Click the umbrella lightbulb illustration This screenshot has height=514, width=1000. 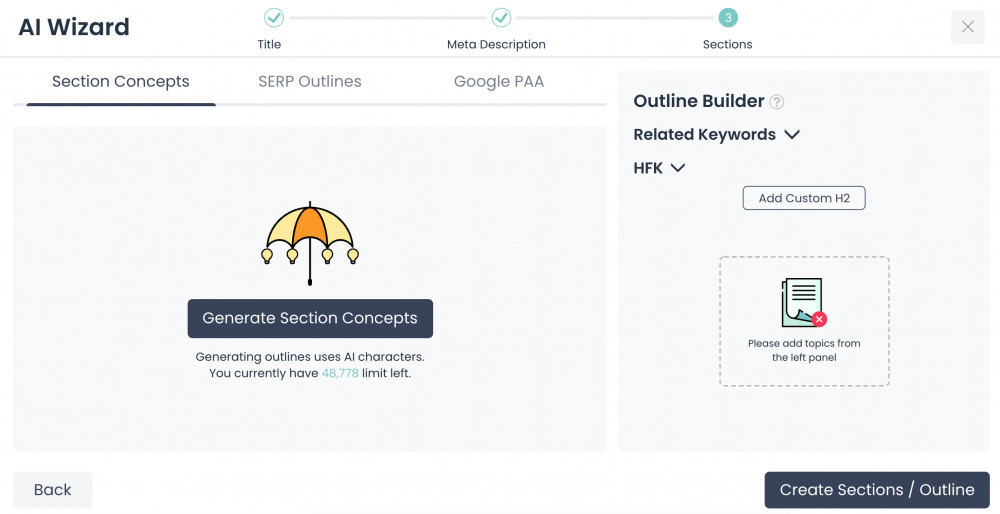coord(310,243)
